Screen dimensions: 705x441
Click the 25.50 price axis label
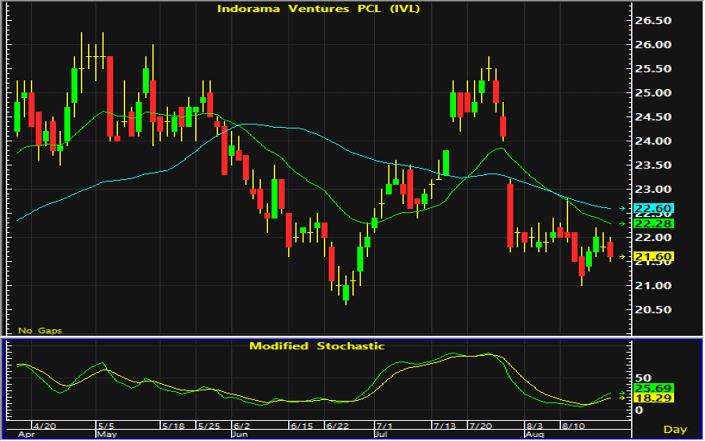click(x=653, y=69)
